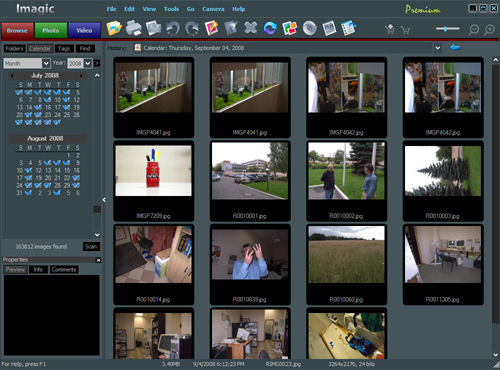Open the image editor icon with pink picture
500x370 pixels.
pos(211,28)
